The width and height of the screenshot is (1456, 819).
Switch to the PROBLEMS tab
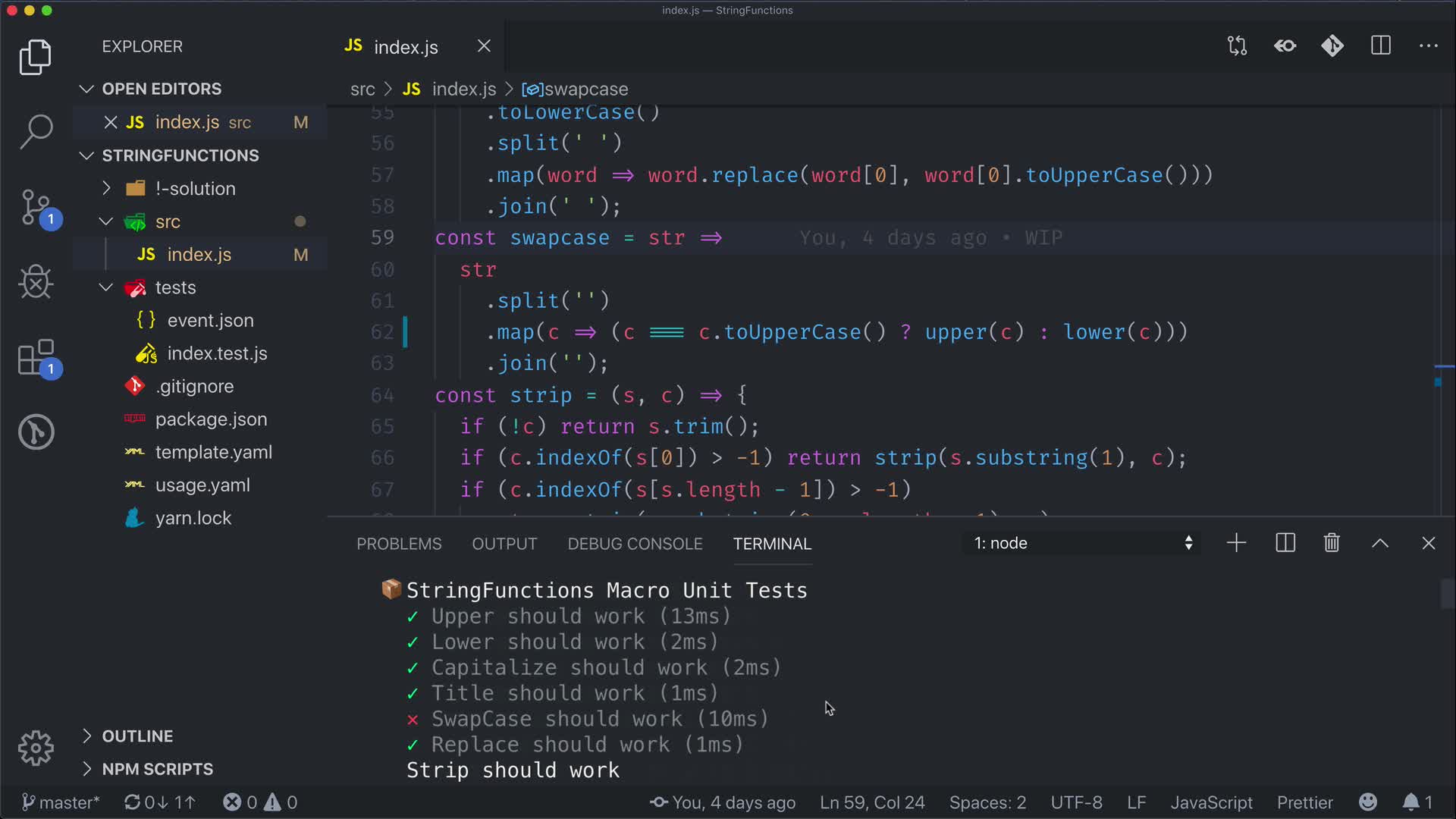pyautogui.click(x=399, y=544)
